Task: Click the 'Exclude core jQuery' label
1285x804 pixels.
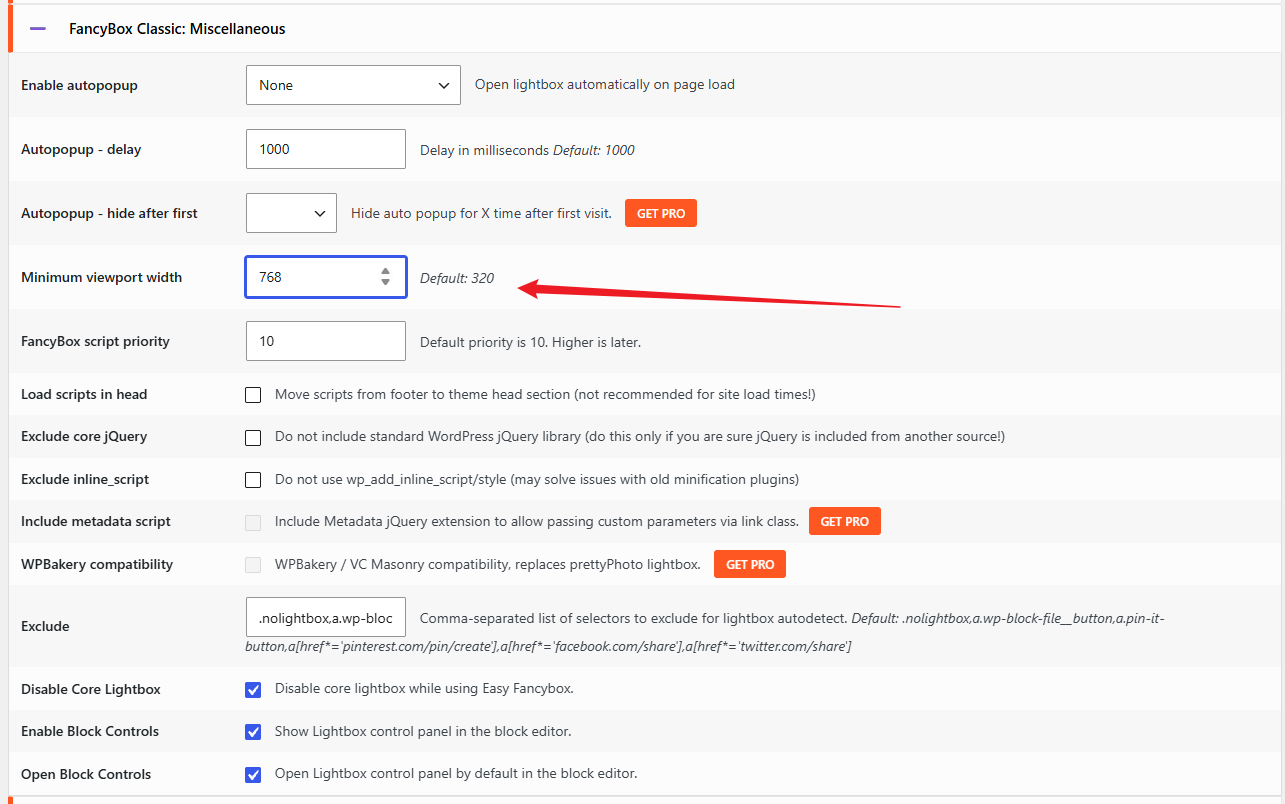Action: click(84, 436)
